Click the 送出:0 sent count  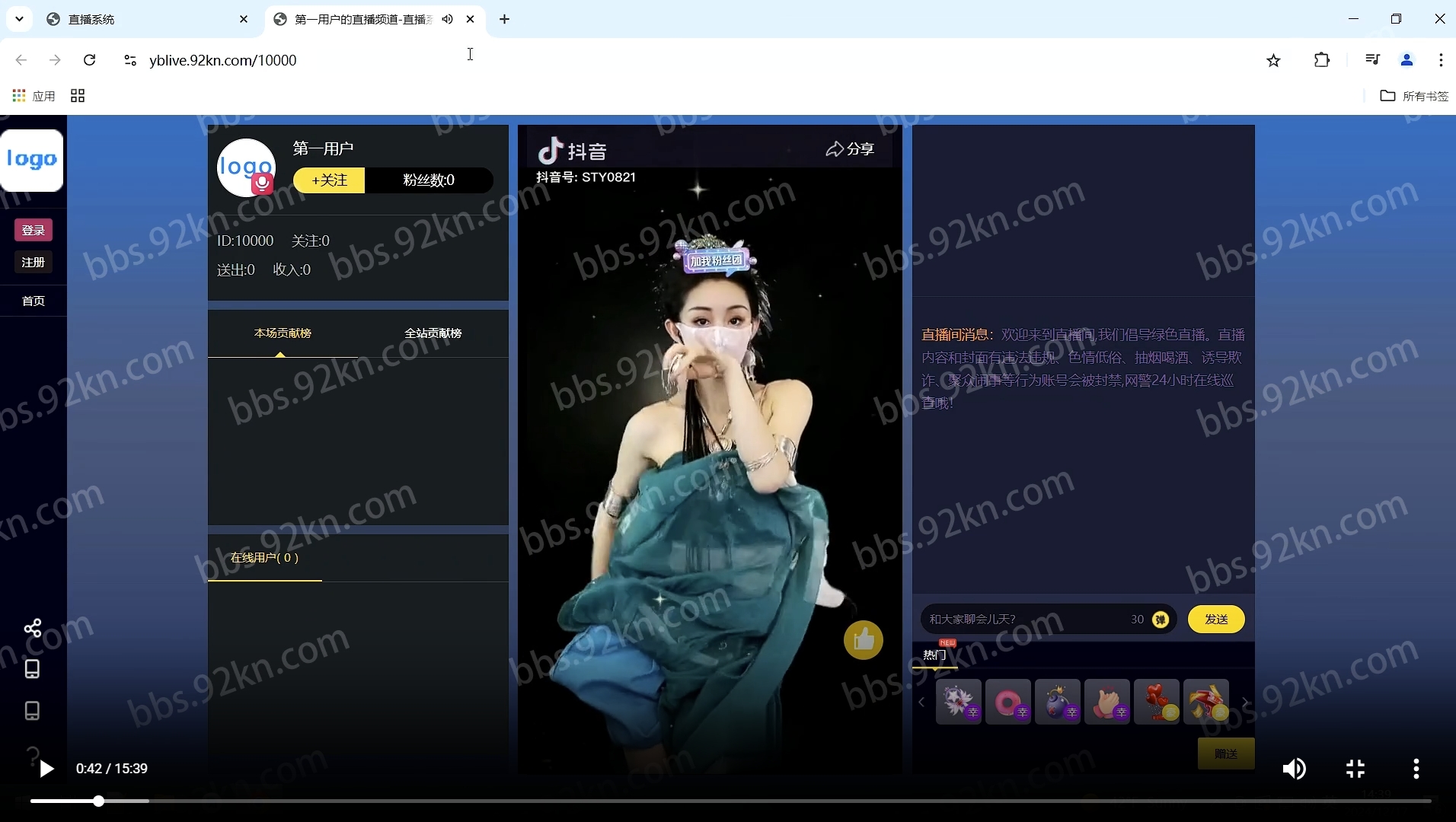pyautogui.click(x=236, y=270)
